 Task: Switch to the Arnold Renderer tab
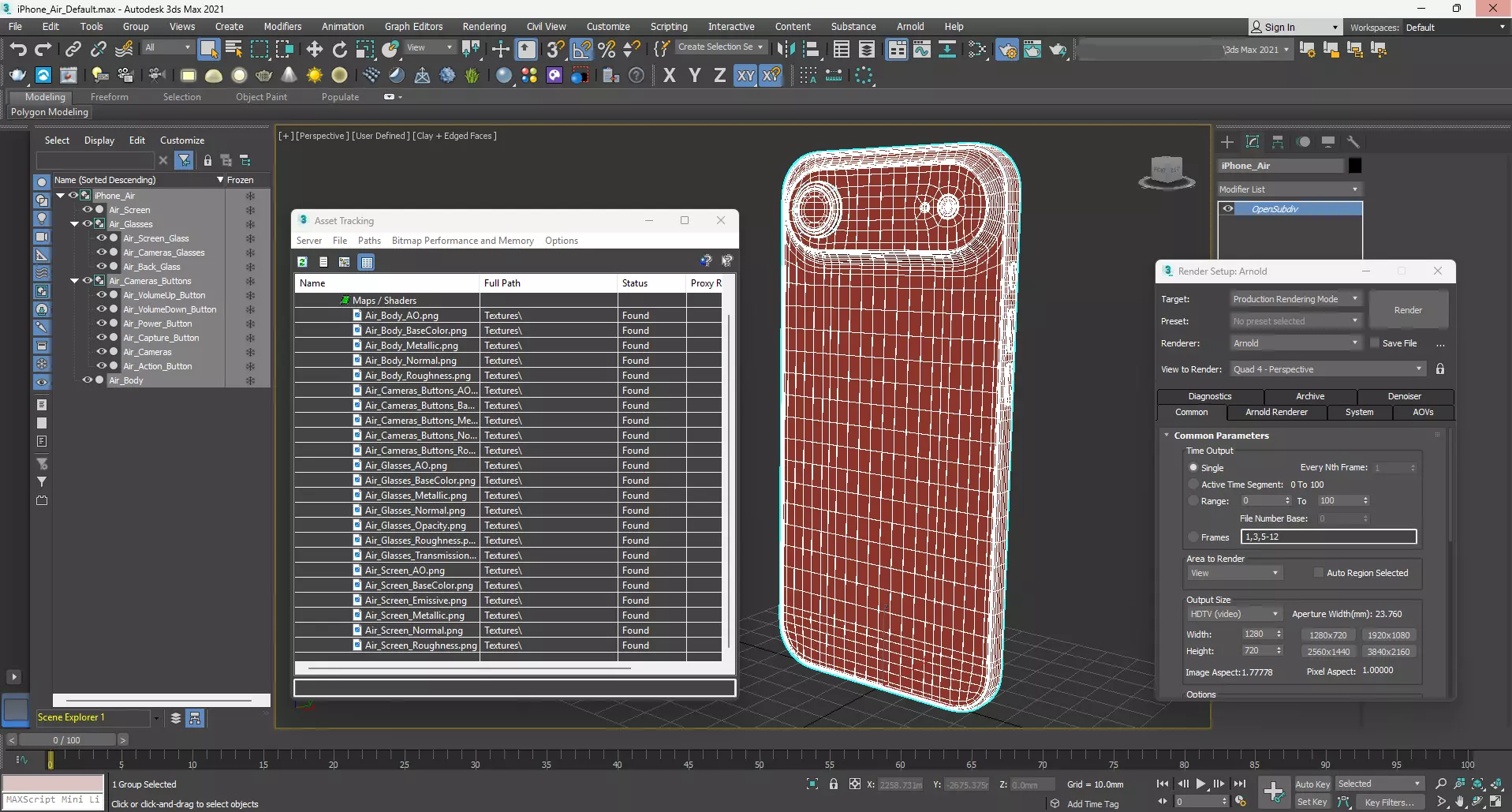(1275, 412)
